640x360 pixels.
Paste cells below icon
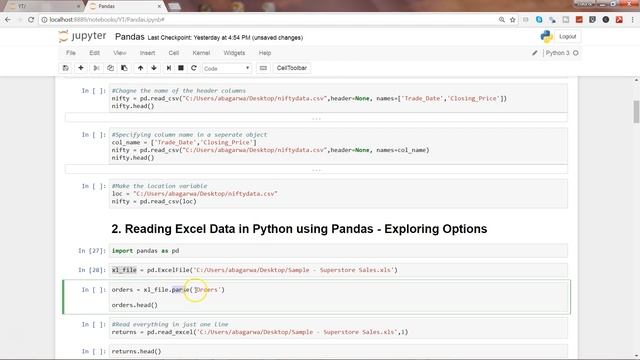click(x=124, y=68)
